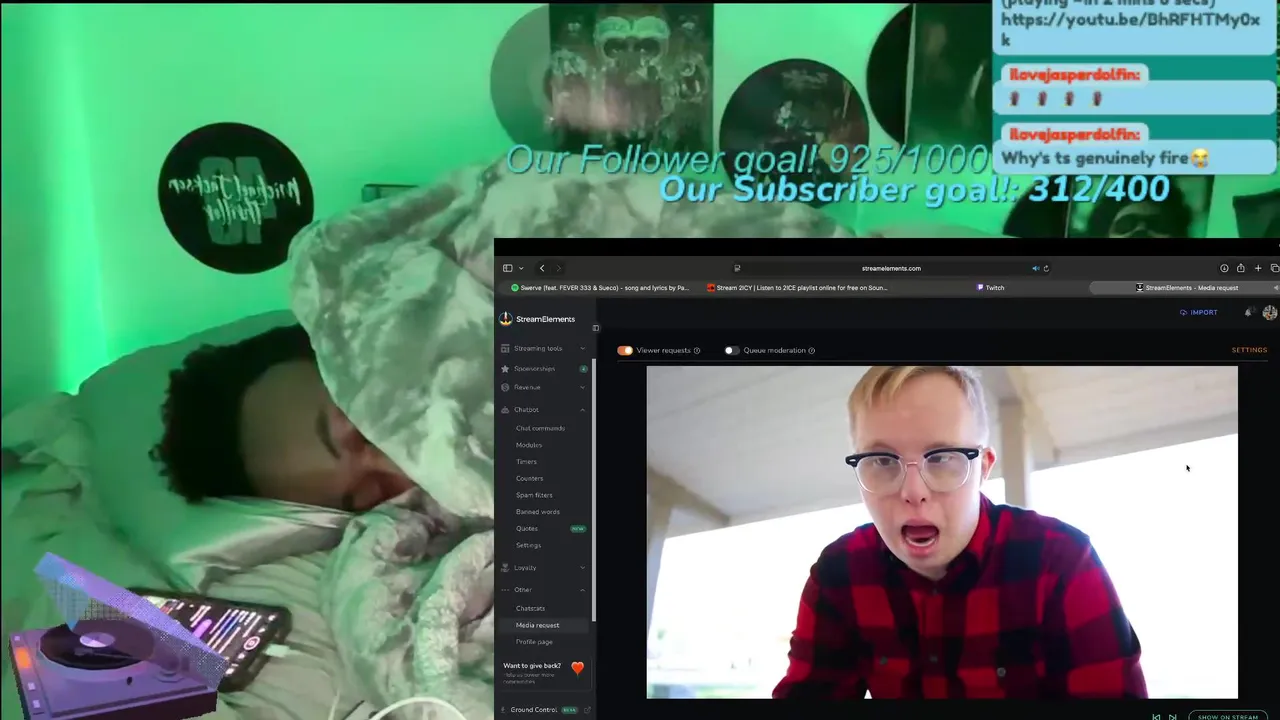This screenshot has height=720, width=1280.
Task: Click Ground Control external link icon
Action: 587,710
